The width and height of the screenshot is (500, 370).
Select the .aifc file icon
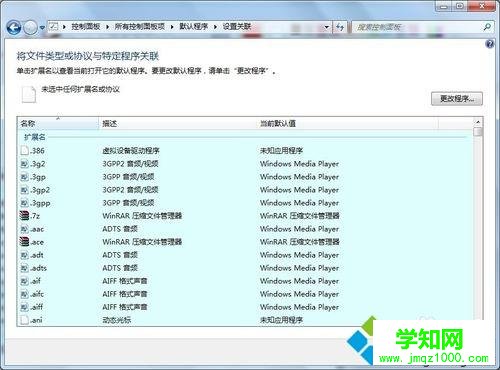point(24,294)
